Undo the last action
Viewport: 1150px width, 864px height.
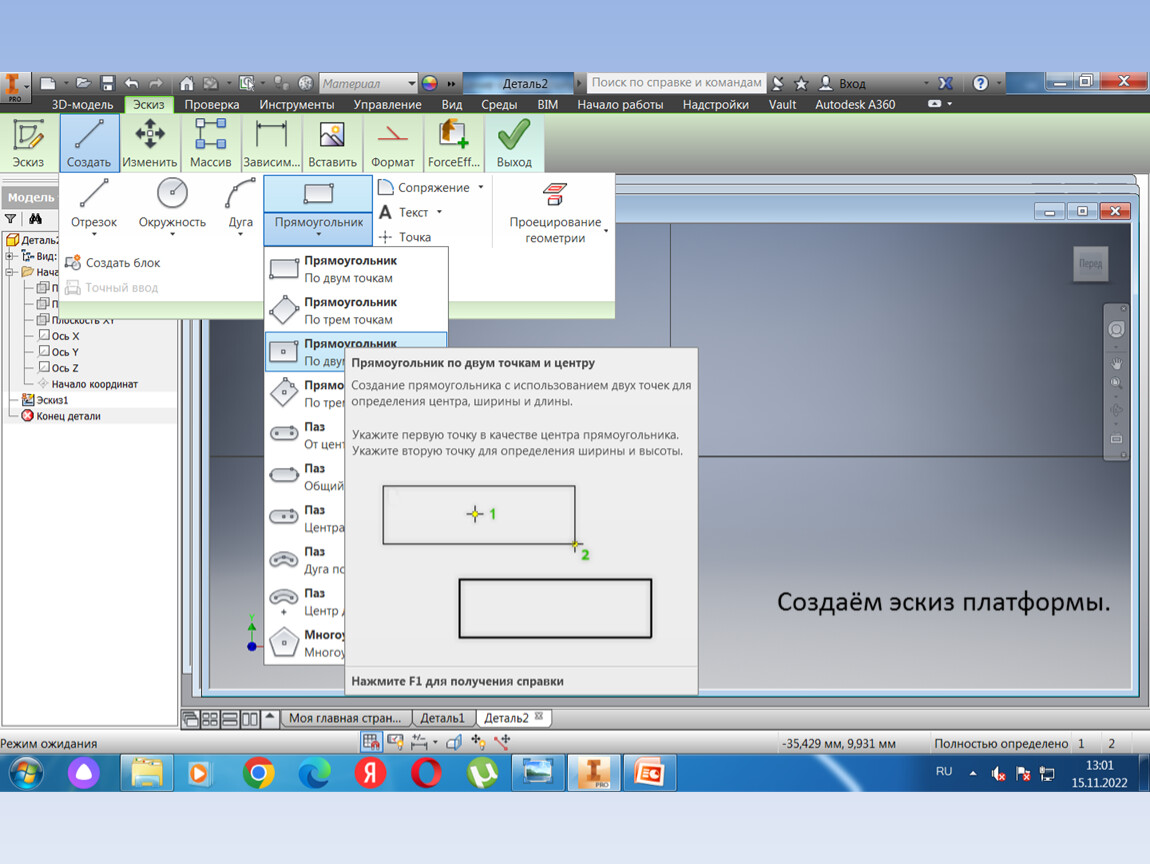pyautogui.click(x=131, y=84)
